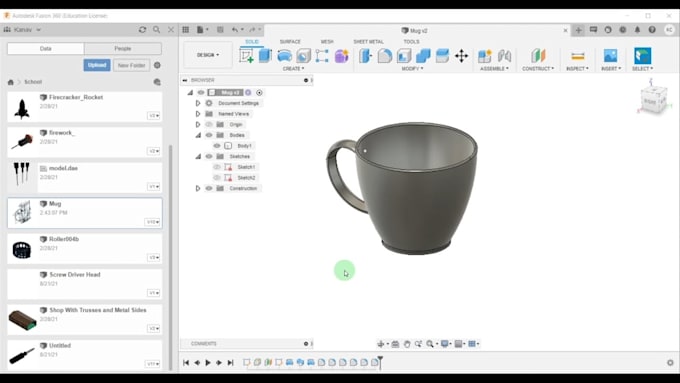Choose the Extrude tool icon
This screenshot has width=680, height=383.
pos(265,56)
